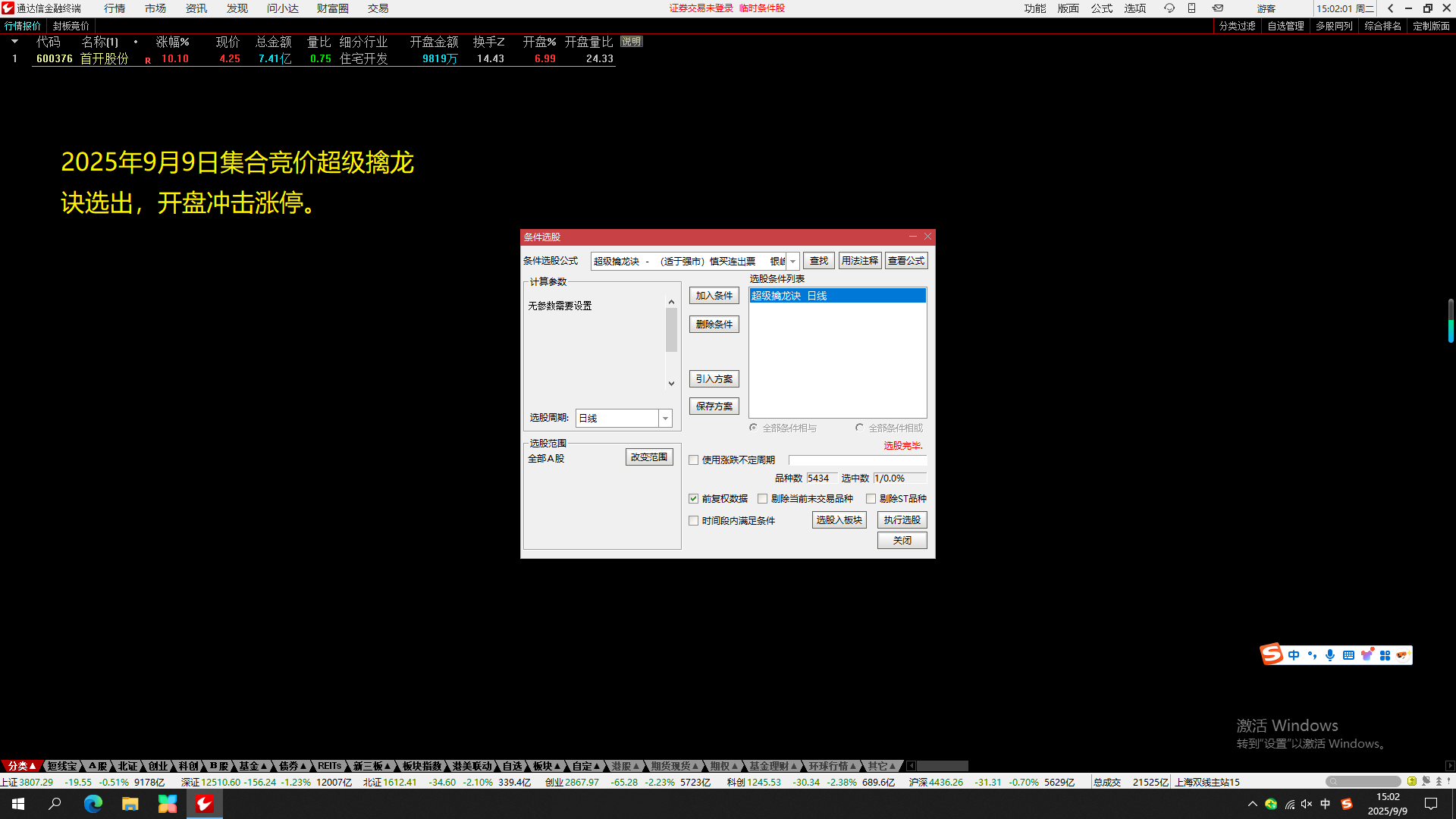Click the back arrow in title bar

click(x=1391, y=8)
